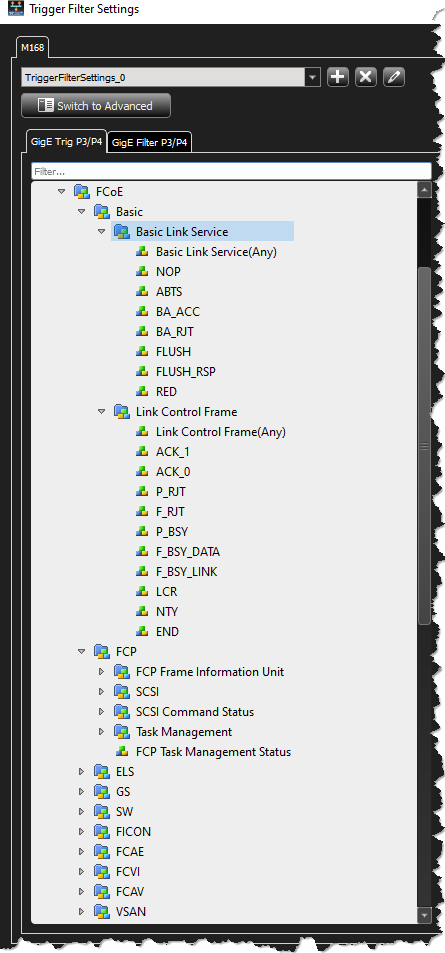Select the F_BSY_DATA tree item
Screen dimensions: 445x953
(188, 552)
